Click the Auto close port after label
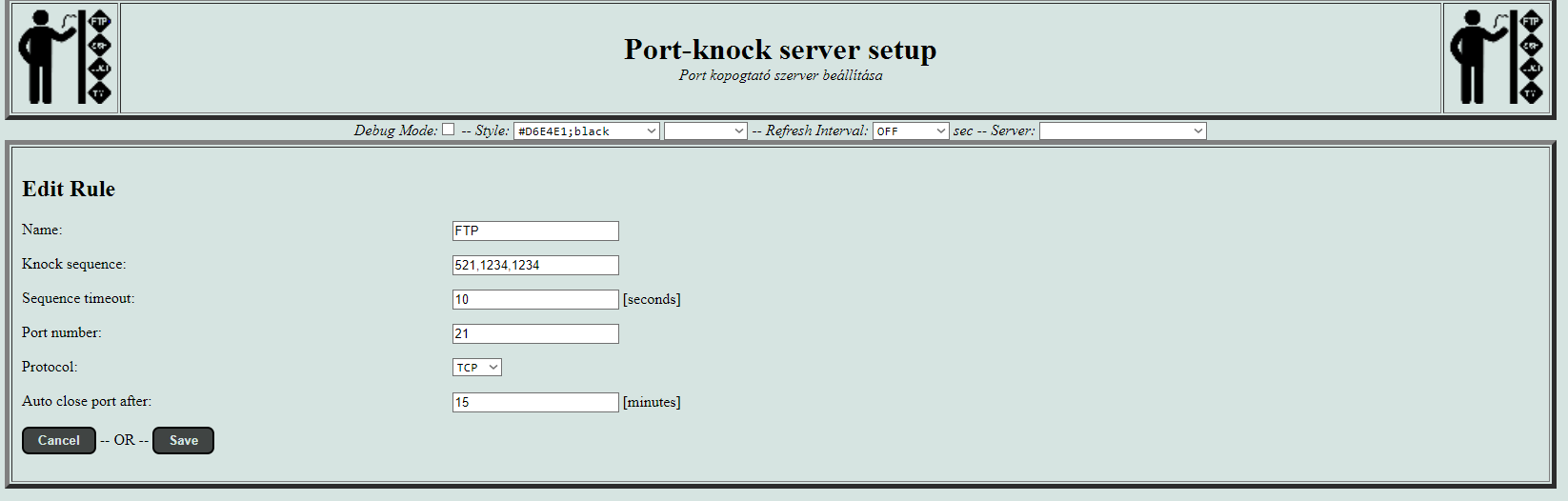Screen dimensions: 1568x501 pyautogui.click(x=87, y=401)
